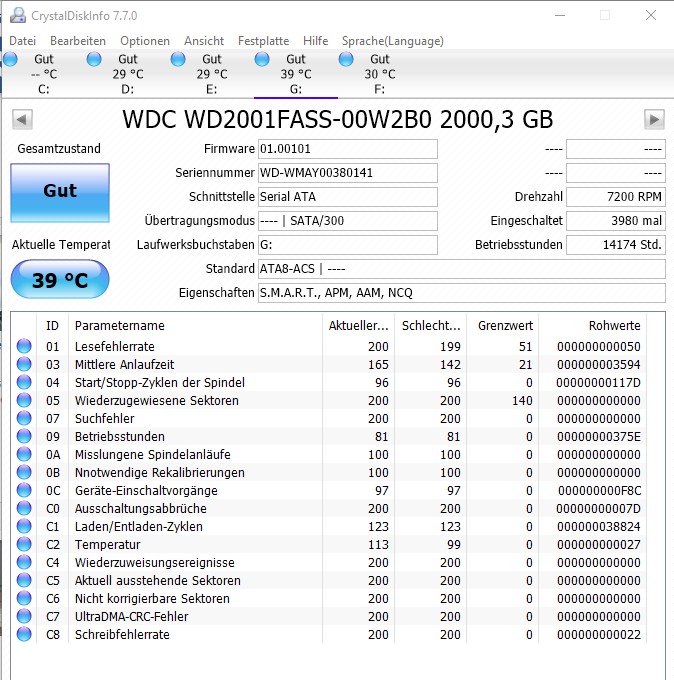Click the Schlecht... column header
The height and width of the screenshot is (680, 674).
coord(431,325)
